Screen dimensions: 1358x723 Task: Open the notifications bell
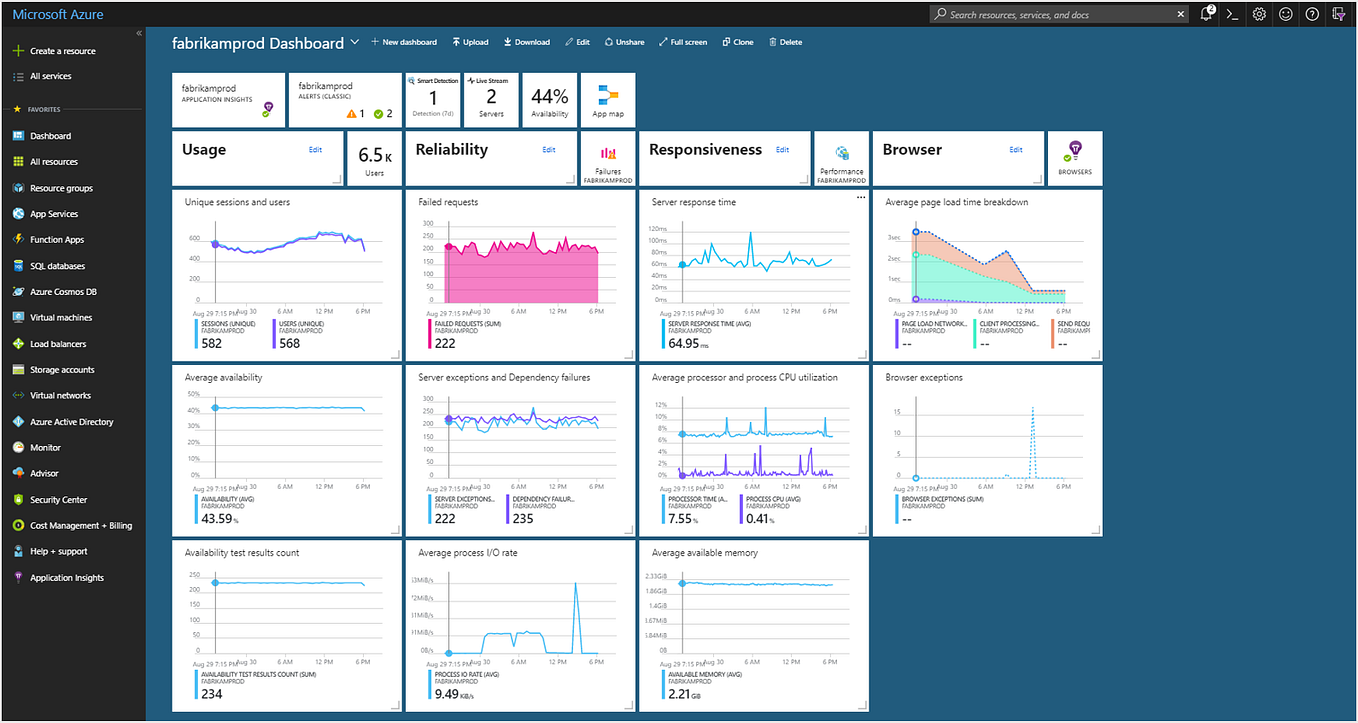[x=1205, y=14]
